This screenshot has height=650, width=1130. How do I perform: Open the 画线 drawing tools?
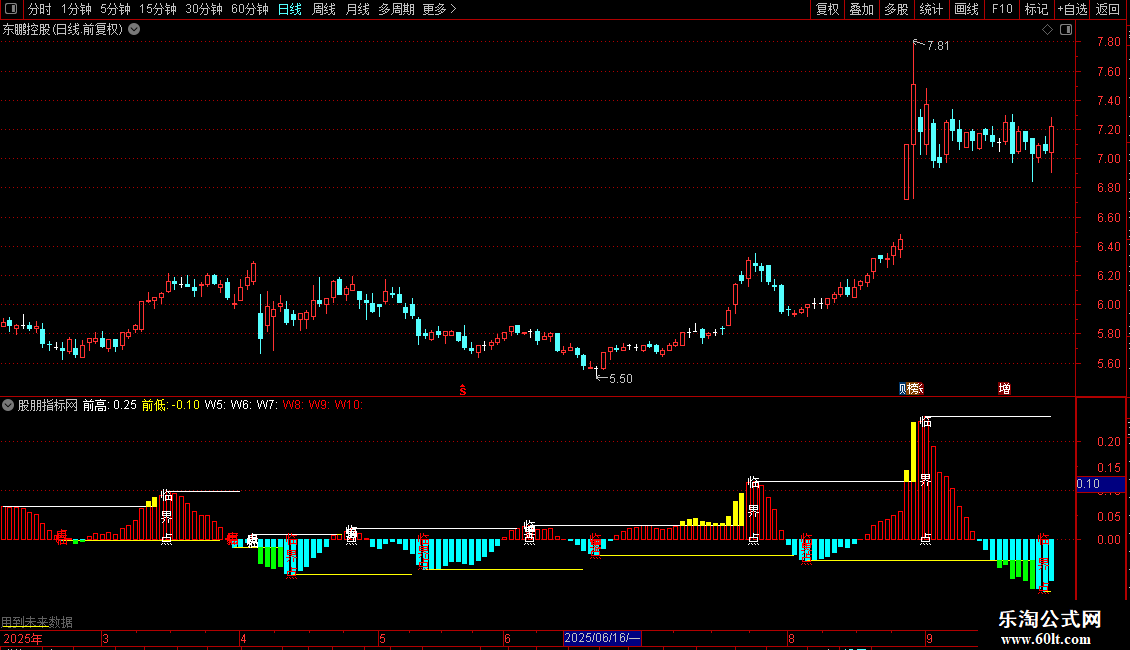pos(966,9)
